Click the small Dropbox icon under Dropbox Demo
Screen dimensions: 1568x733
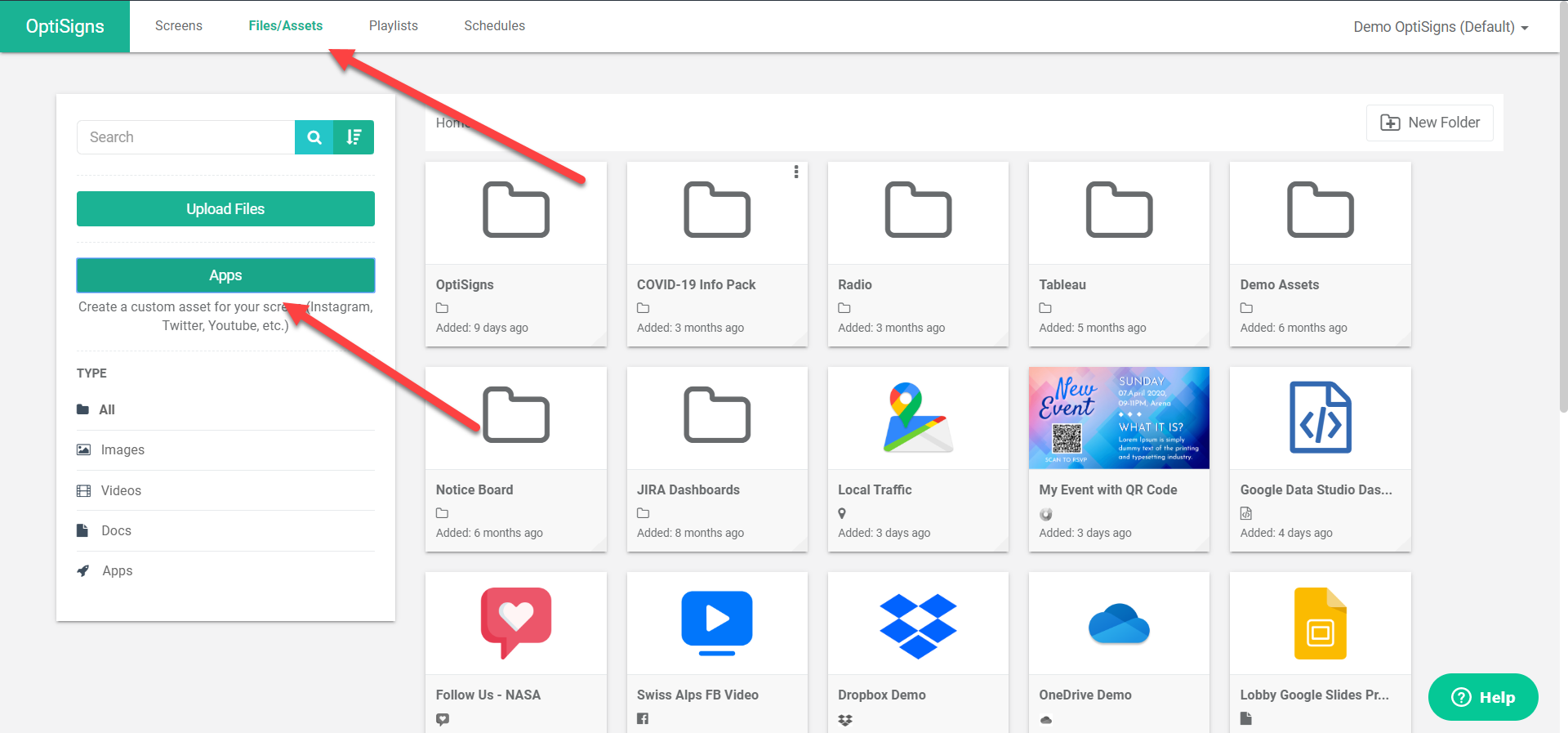tap(845, 720)
